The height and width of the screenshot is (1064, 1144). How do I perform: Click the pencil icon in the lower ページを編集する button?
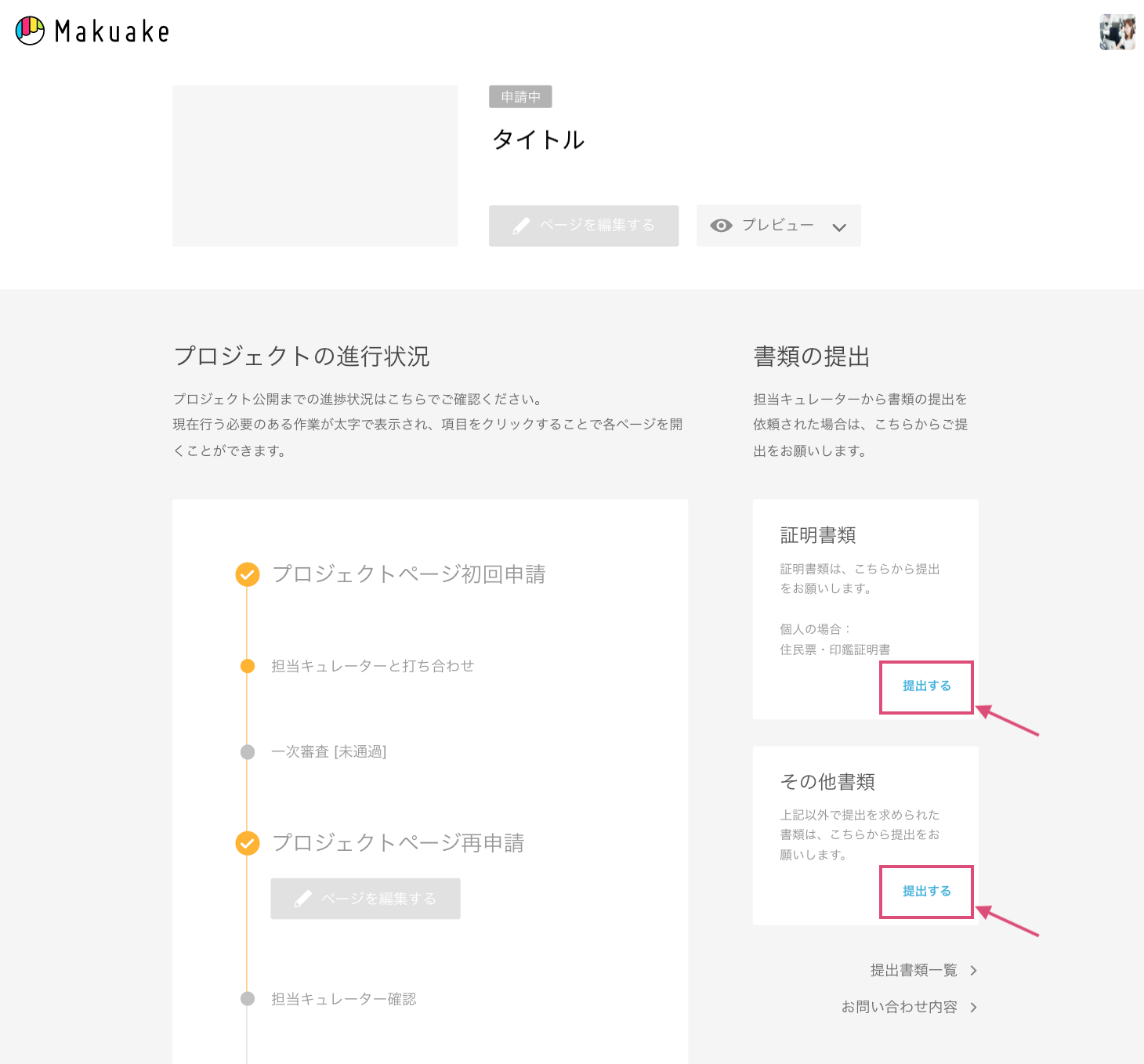pos(304,899)
